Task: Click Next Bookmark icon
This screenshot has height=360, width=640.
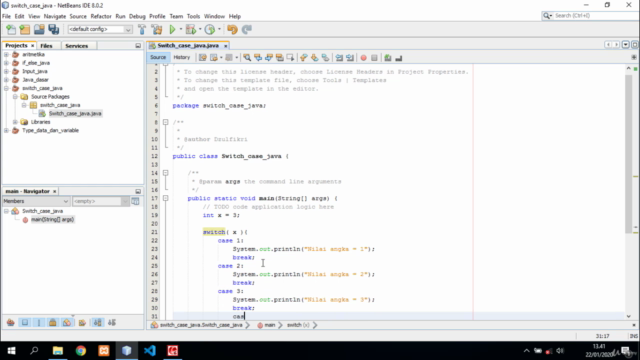Action: (315, 58)
